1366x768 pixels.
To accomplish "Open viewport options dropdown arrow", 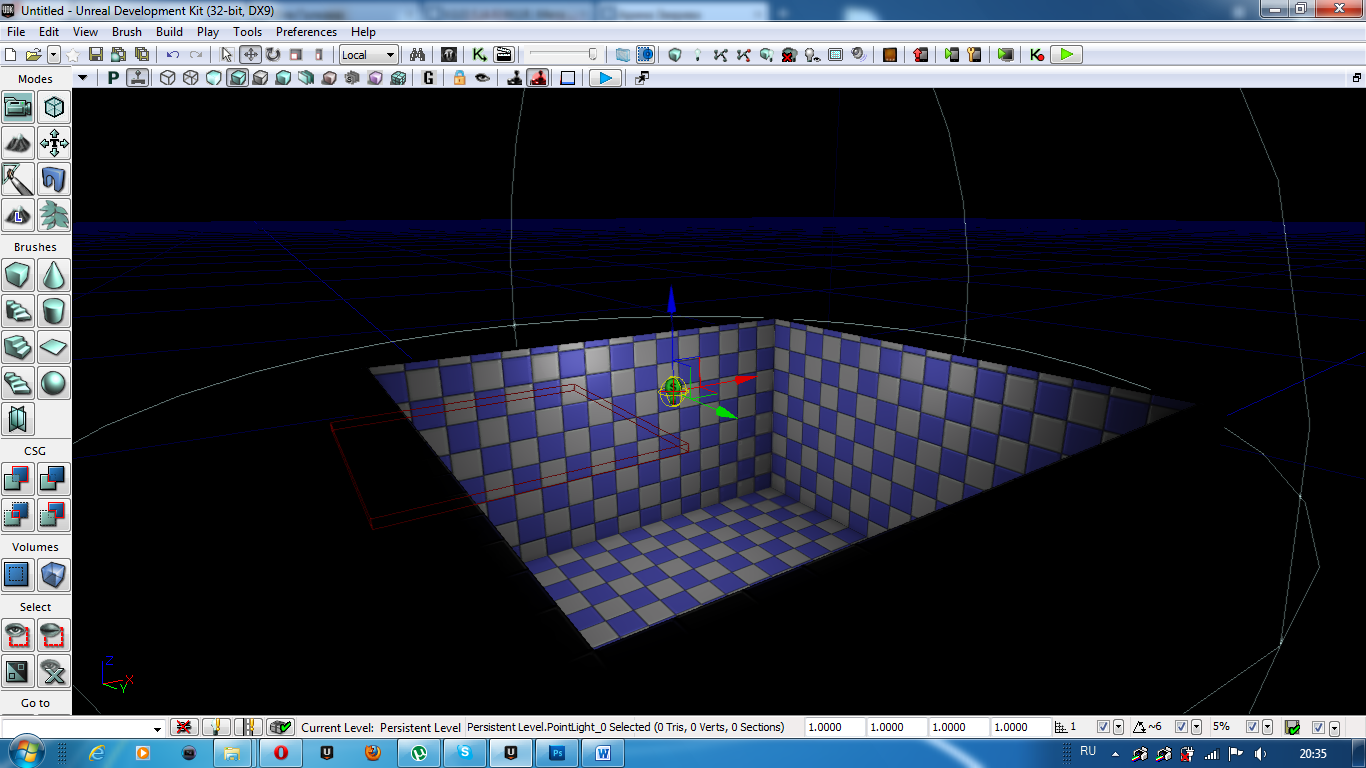I will click(83, 78).
